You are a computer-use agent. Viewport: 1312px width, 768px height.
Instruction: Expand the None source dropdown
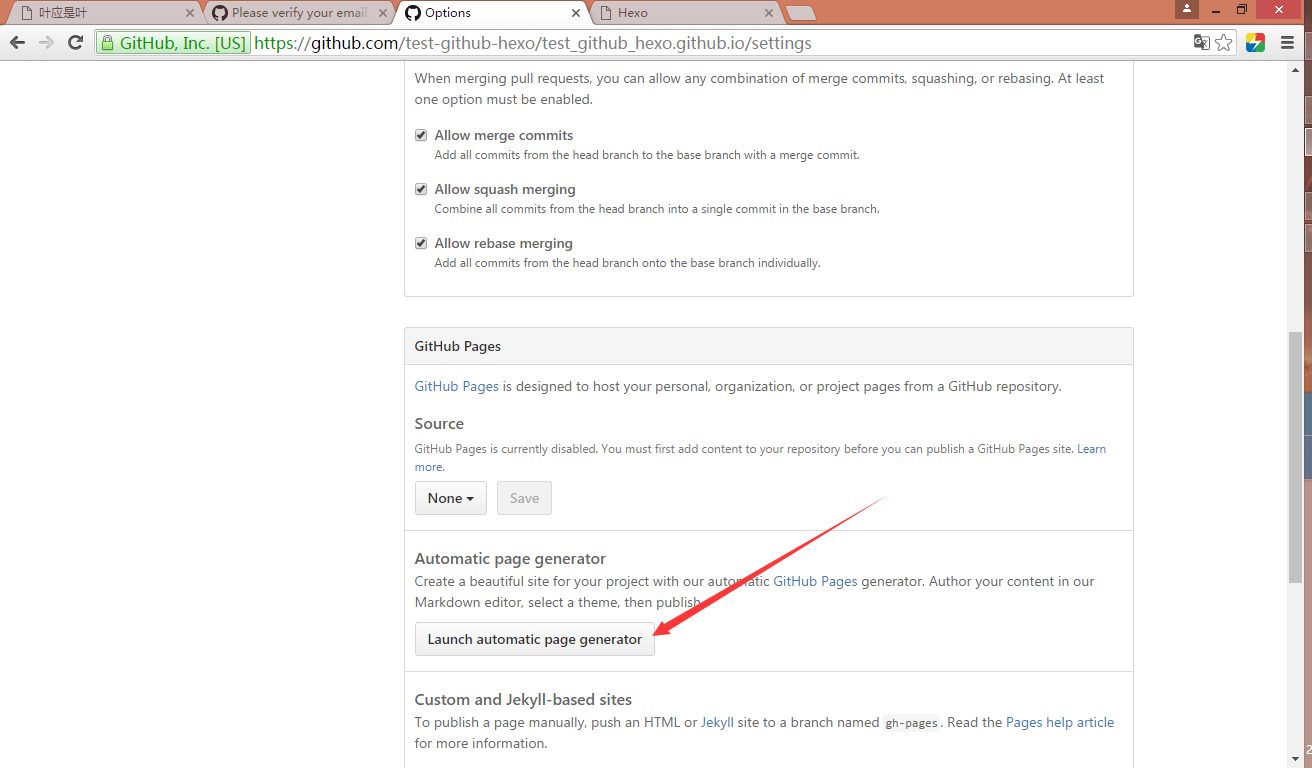click(451, 498)
